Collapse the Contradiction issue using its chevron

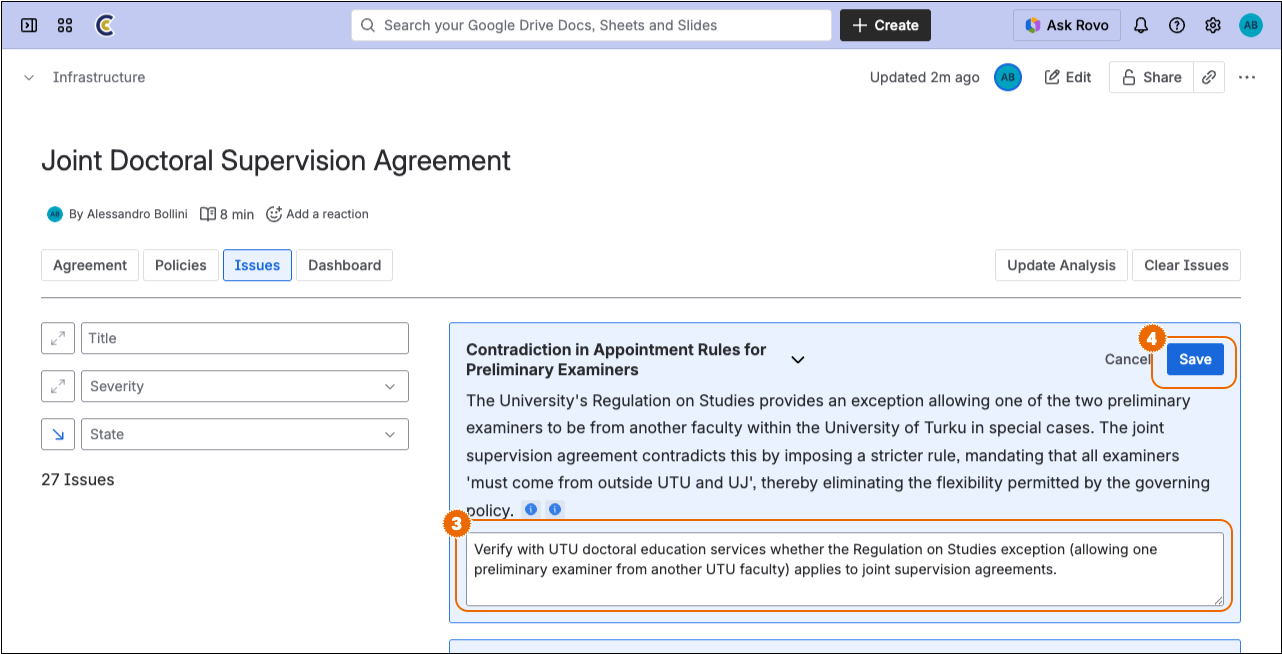coord(797,359)
